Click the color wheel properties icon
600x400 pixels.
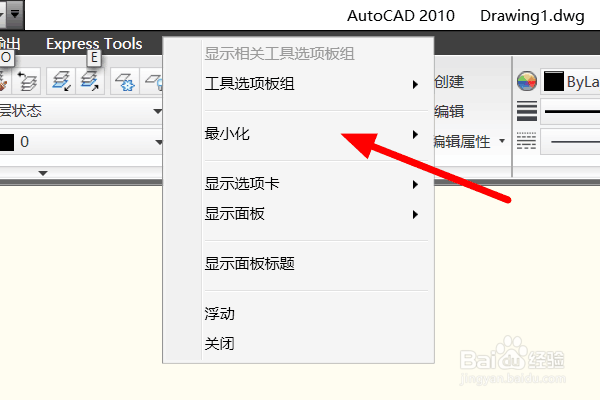pos(527,81)
